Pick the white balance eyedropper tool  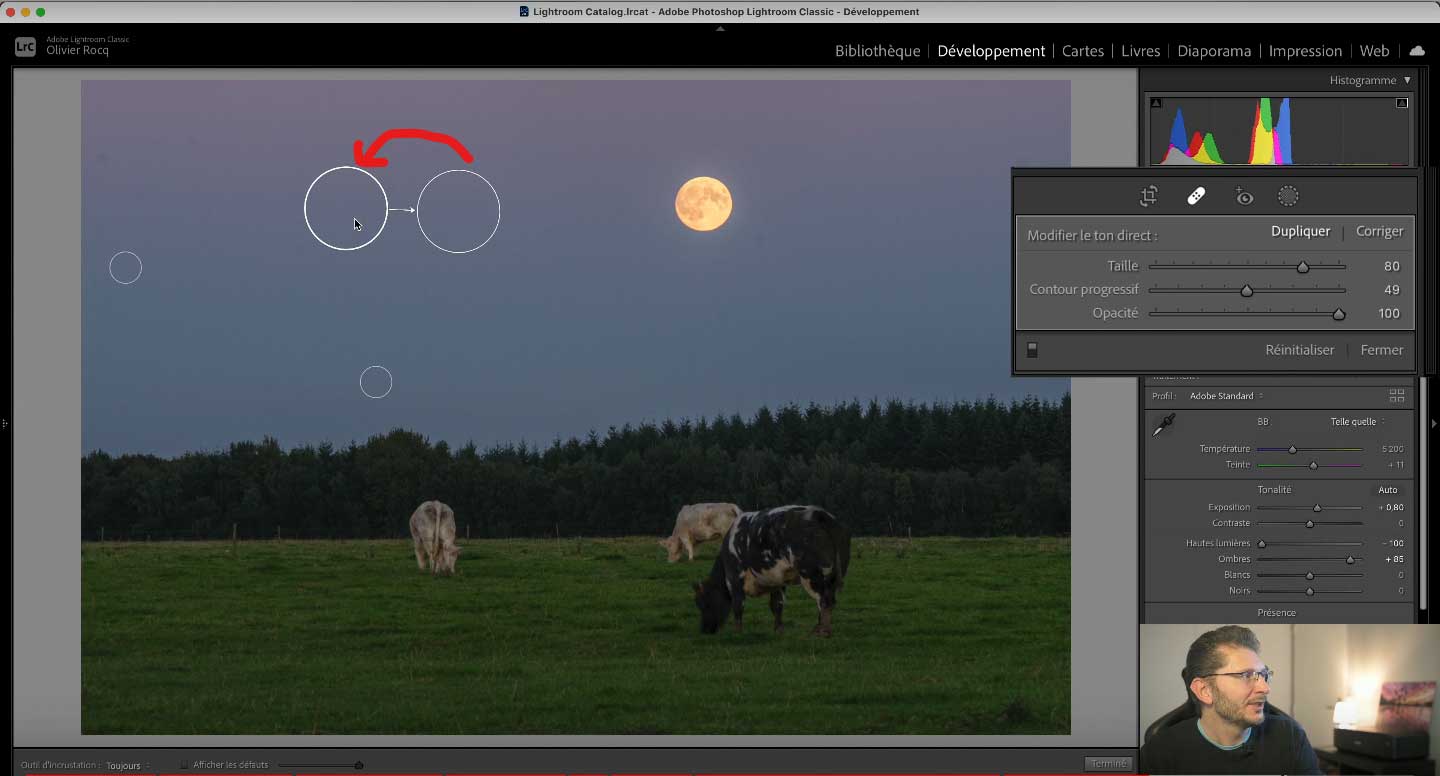tap(1163, 425)
